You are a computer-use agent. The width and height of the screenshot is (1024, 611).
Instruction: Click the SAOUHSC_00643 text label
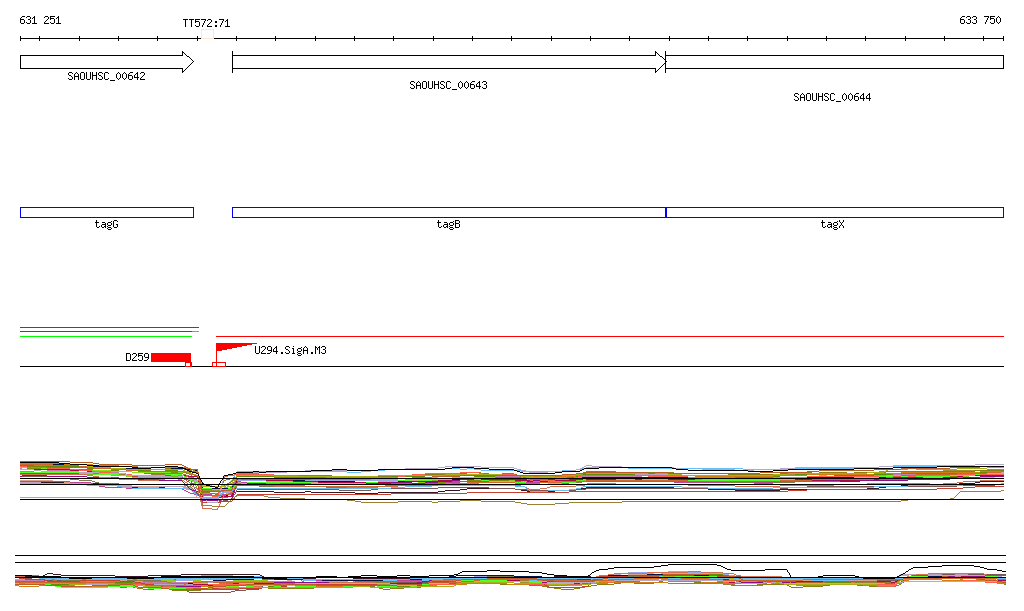[x=448, y=85]
